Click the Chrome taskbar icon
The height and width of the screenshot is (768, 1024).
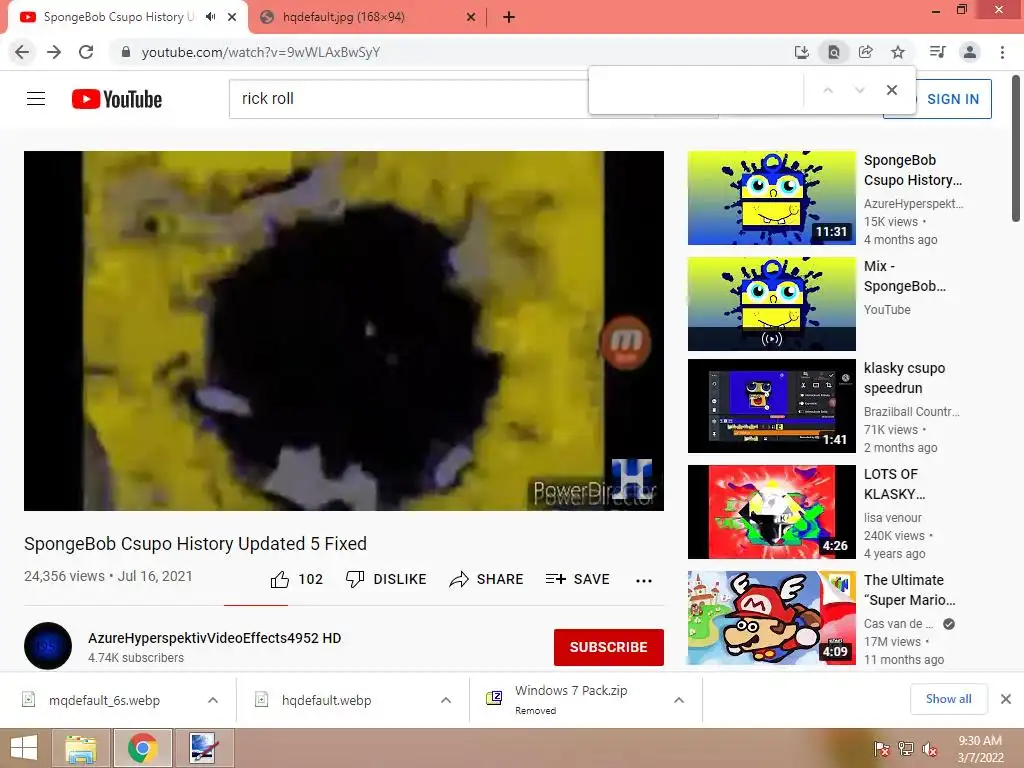click(143, 748)
